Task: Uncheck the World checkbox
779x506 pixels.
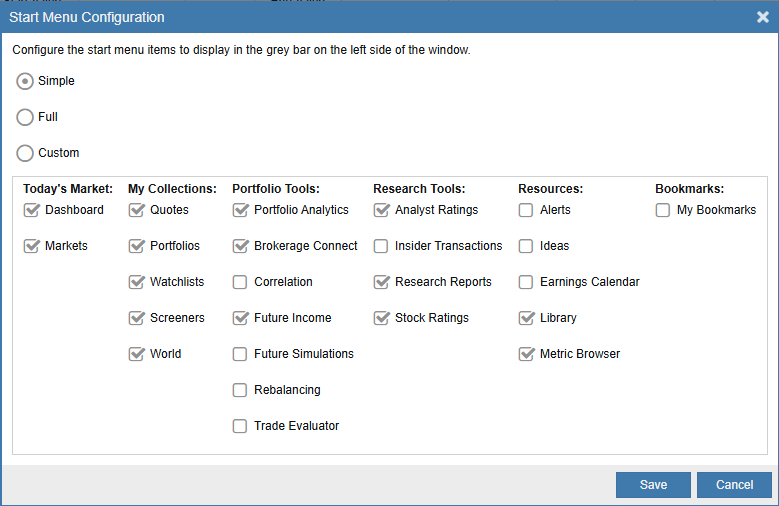Action: [x=136, y=354]
